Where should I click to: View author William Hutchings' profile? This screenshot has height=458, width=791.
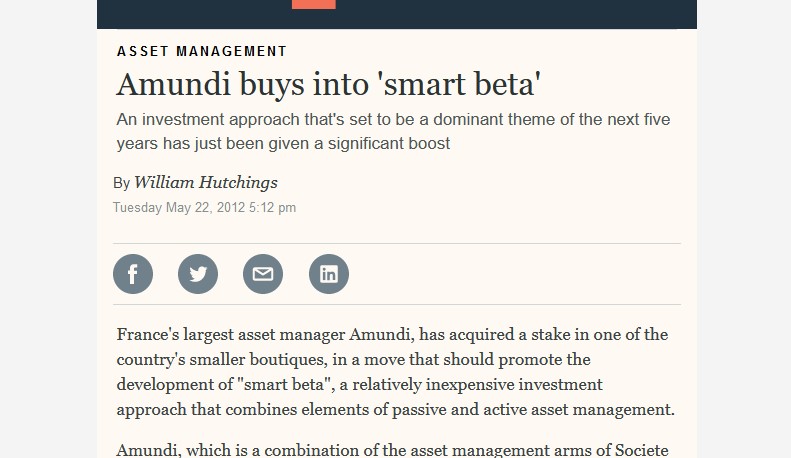click(205, 182)
